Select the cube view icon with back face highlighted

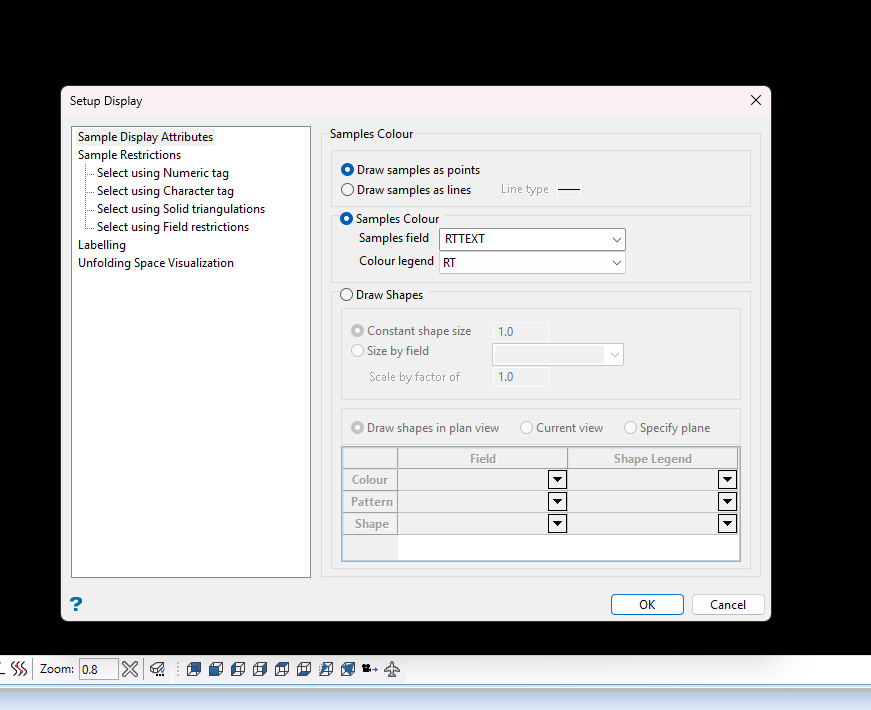(194, 669)
